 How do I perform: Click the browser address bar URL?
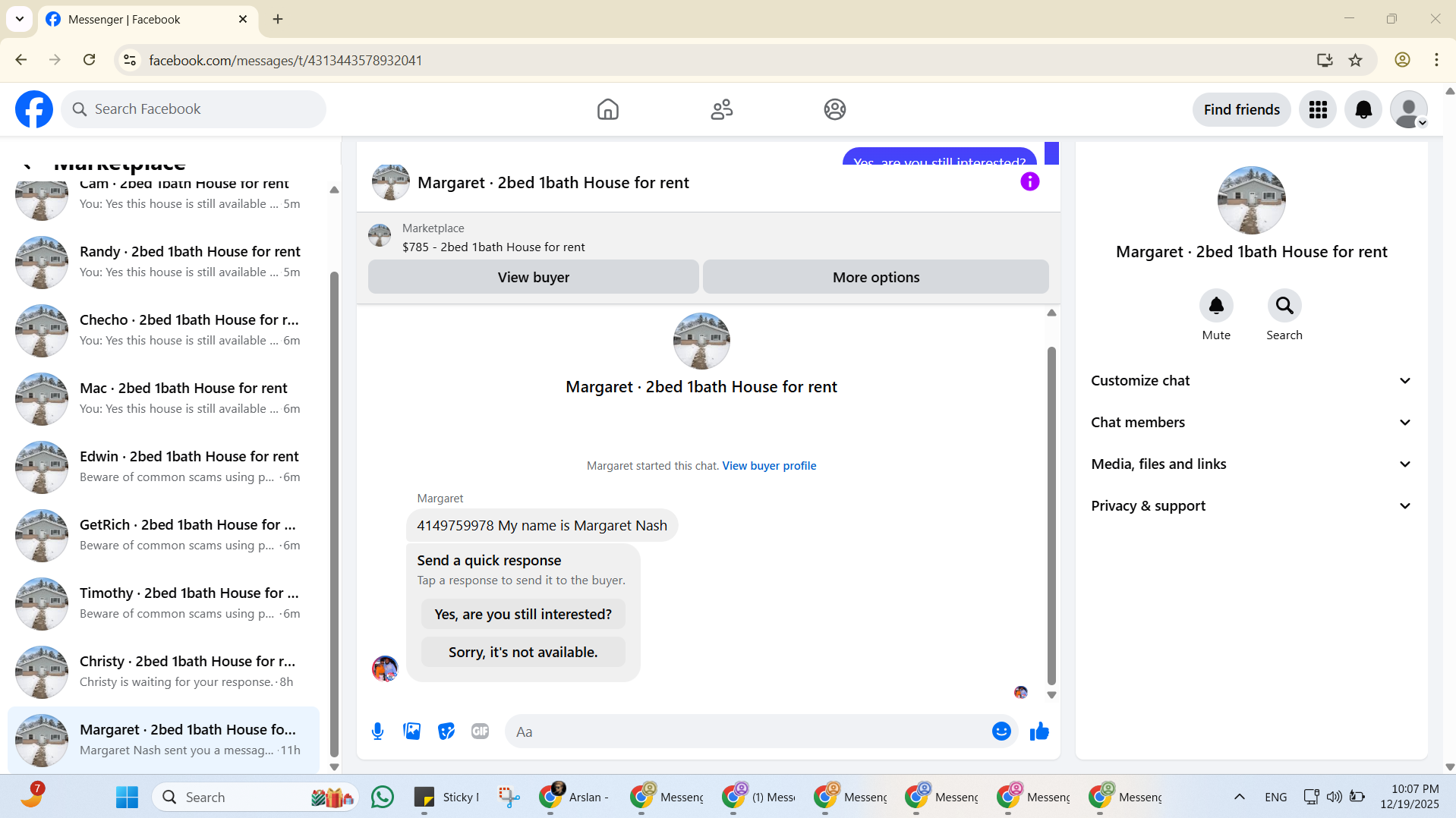point(285,60)
